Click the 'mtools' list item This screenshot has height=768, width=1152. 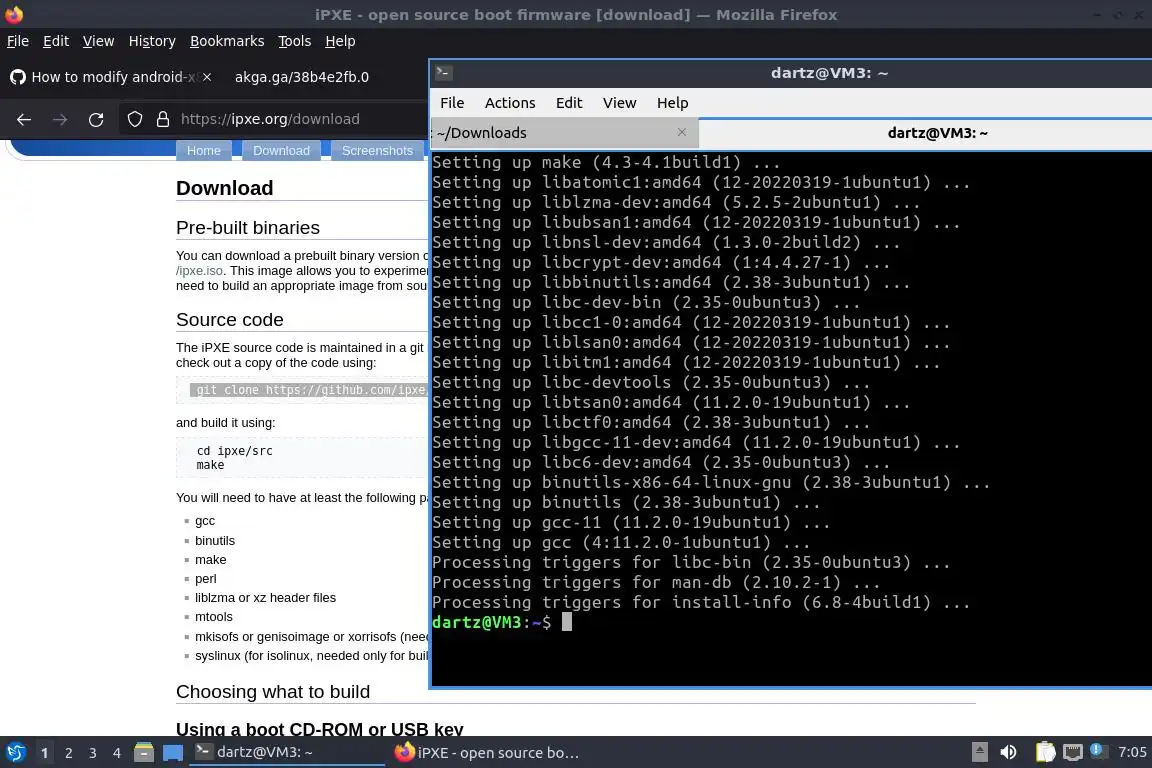click(x=214, y=617)
